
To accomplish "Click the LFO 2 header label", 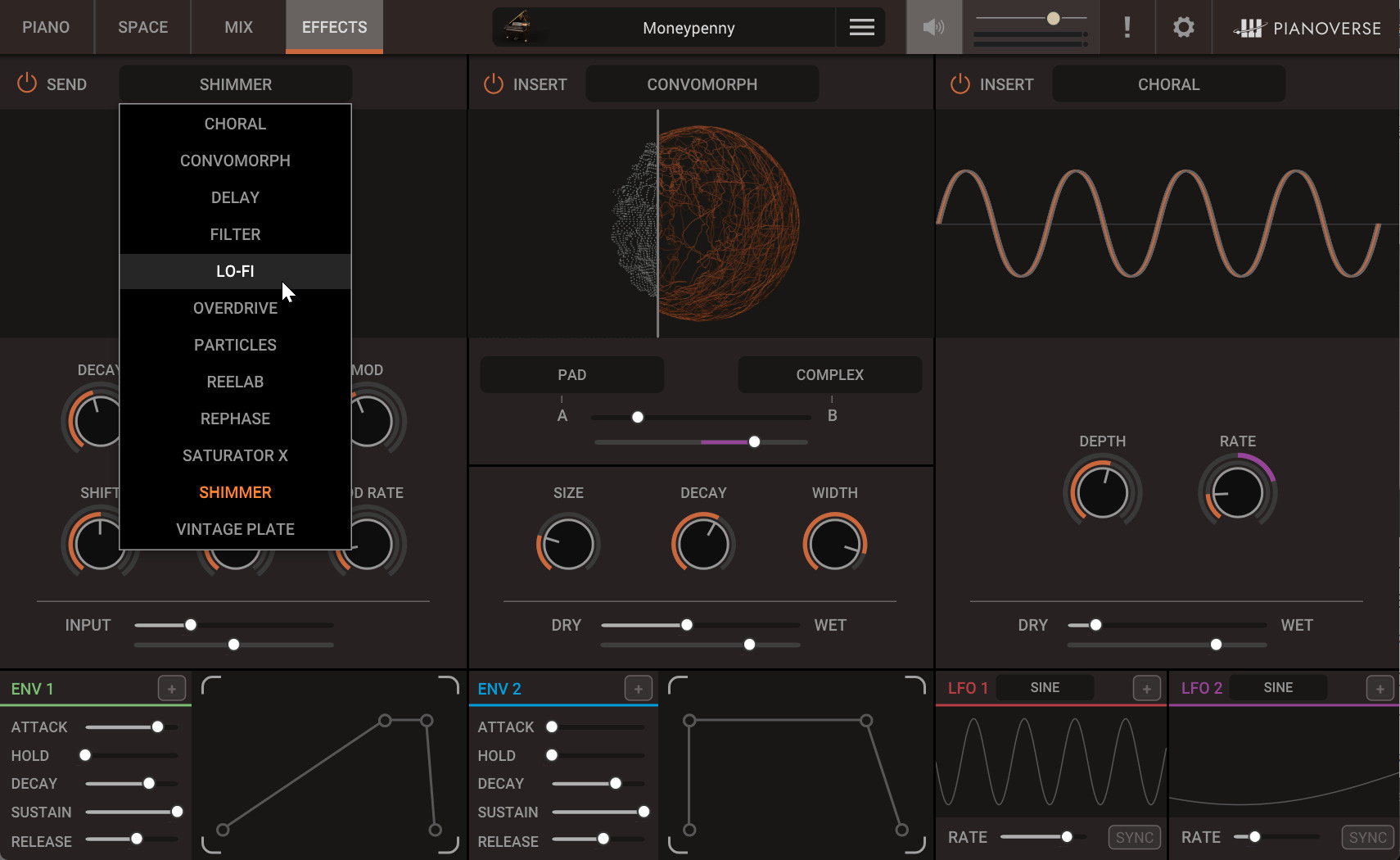I will 1202,688.
